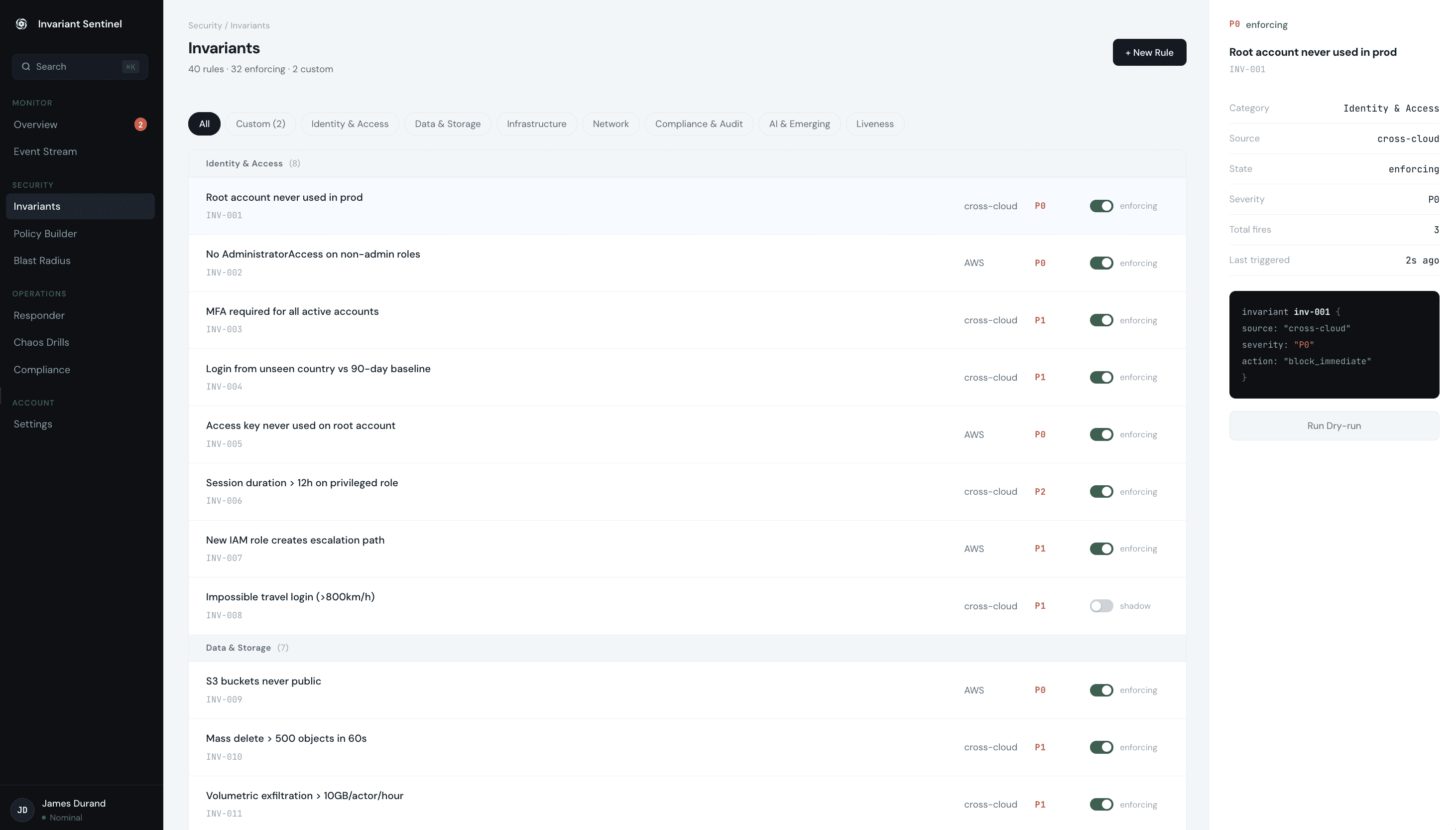Click the red notification badge on Overview
The image size is (1456, 830).
click(x=140, y=124)
